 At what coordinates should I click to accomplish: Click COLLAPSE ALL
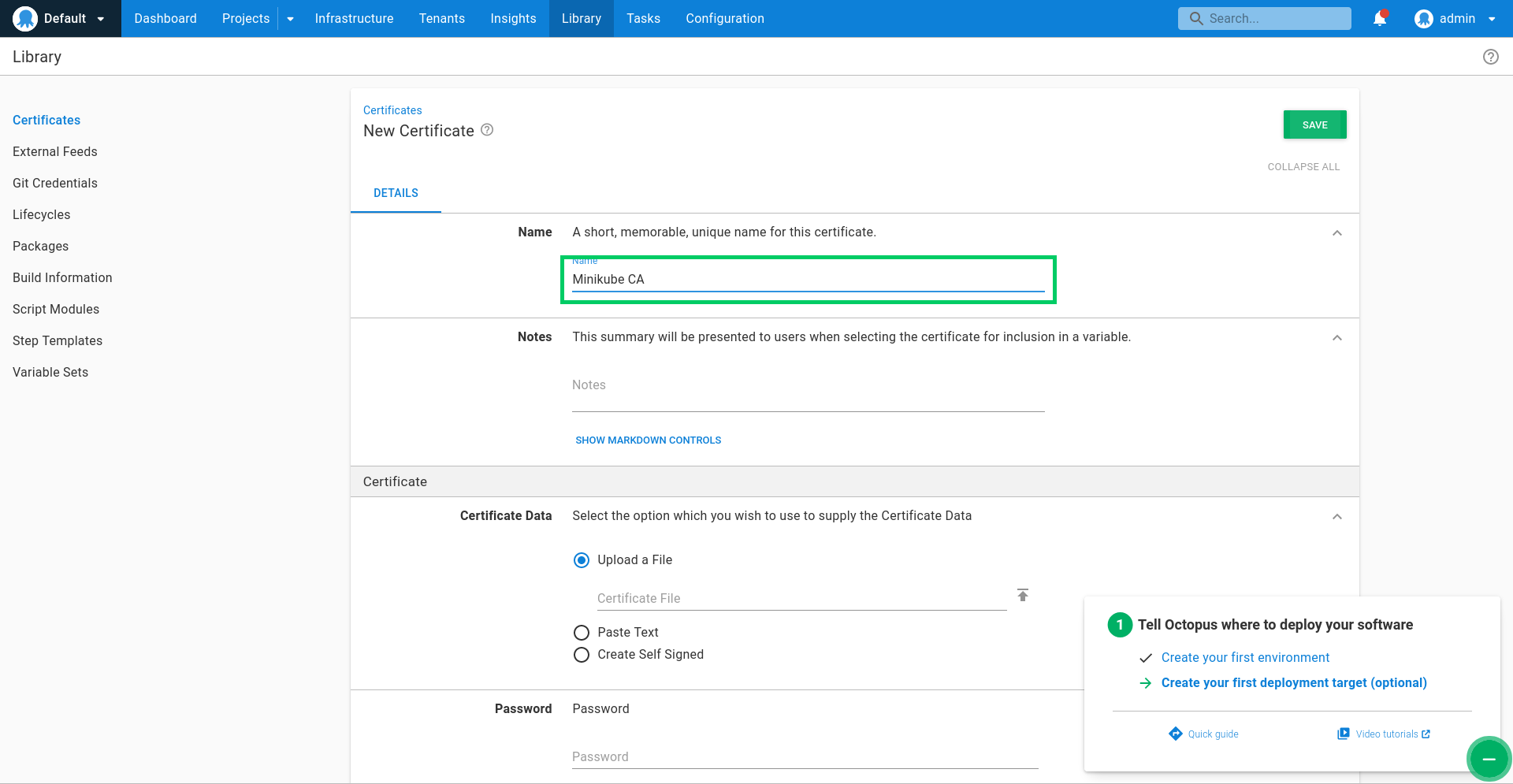coord(1303,166)
